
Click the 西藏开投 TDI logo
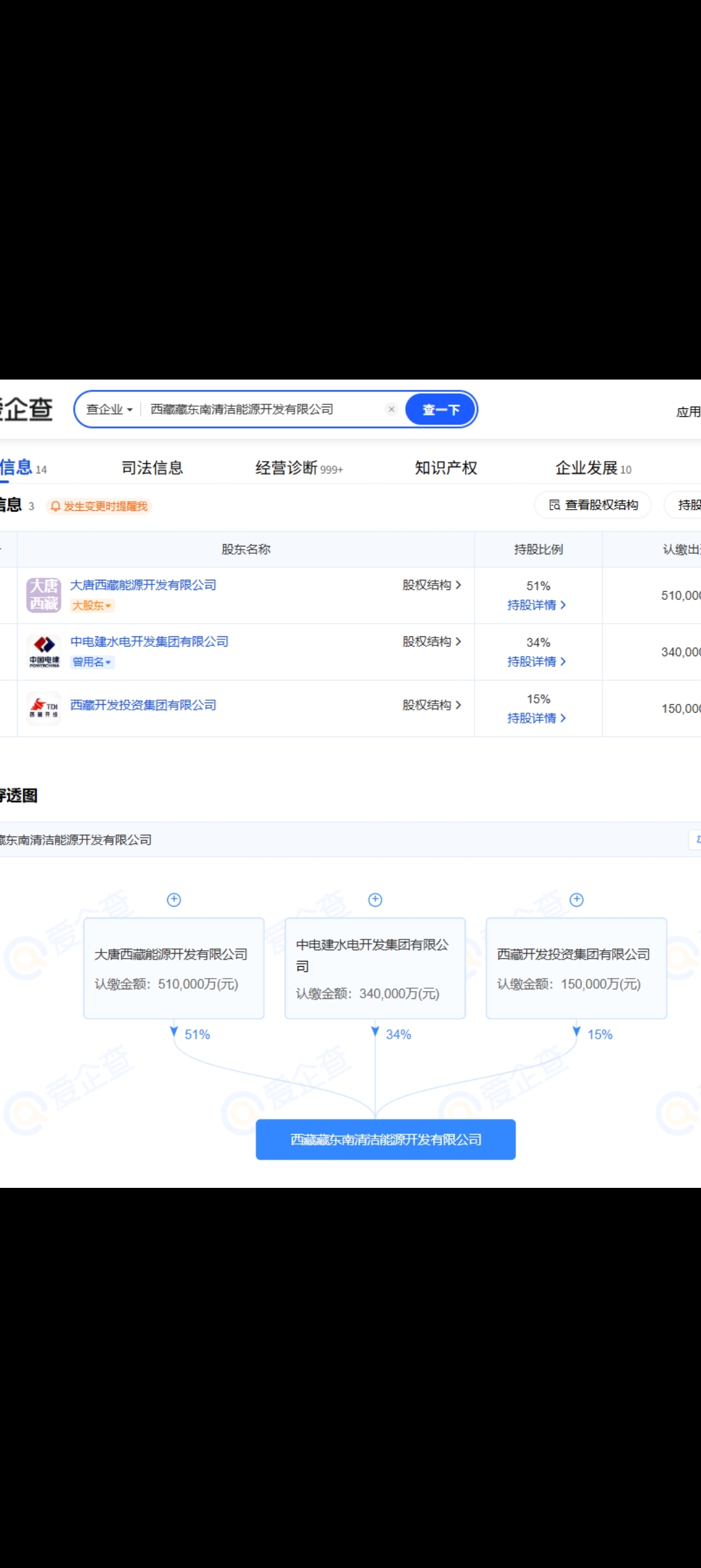tap(44, 708)
